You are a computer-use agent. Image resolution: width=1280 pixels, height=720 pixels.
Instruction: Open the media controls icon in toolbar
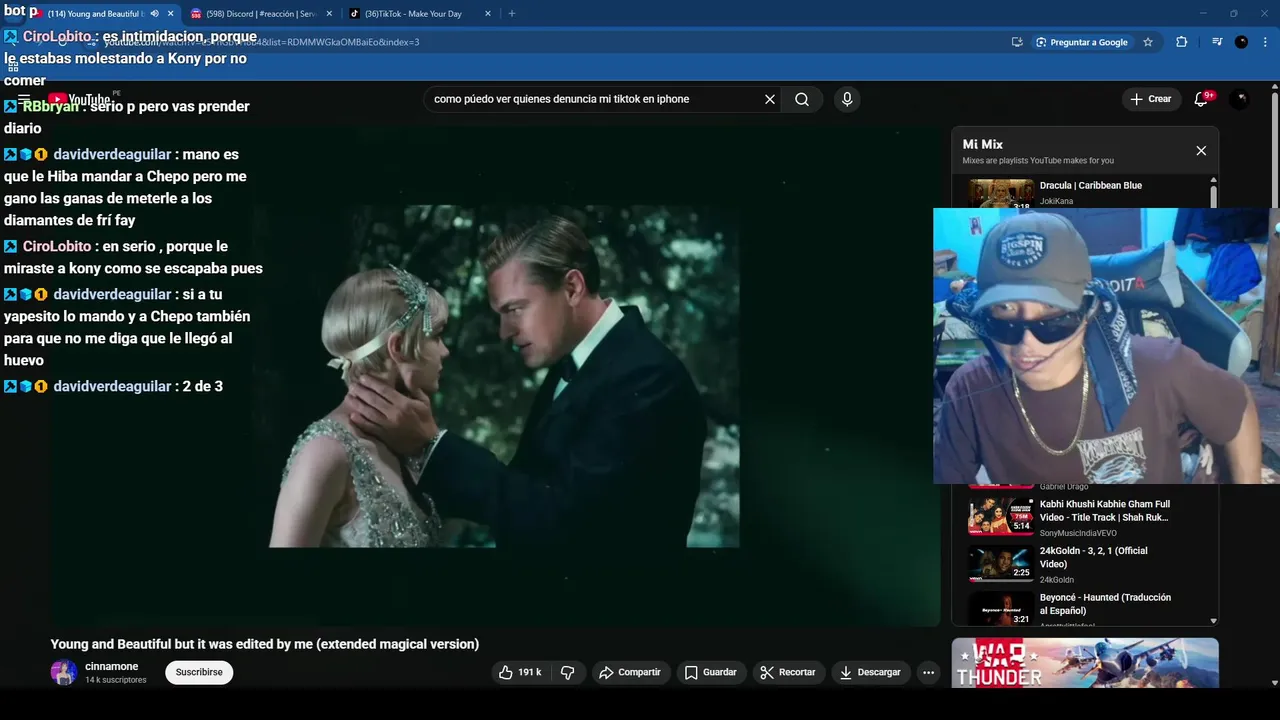pos(1217,42)
